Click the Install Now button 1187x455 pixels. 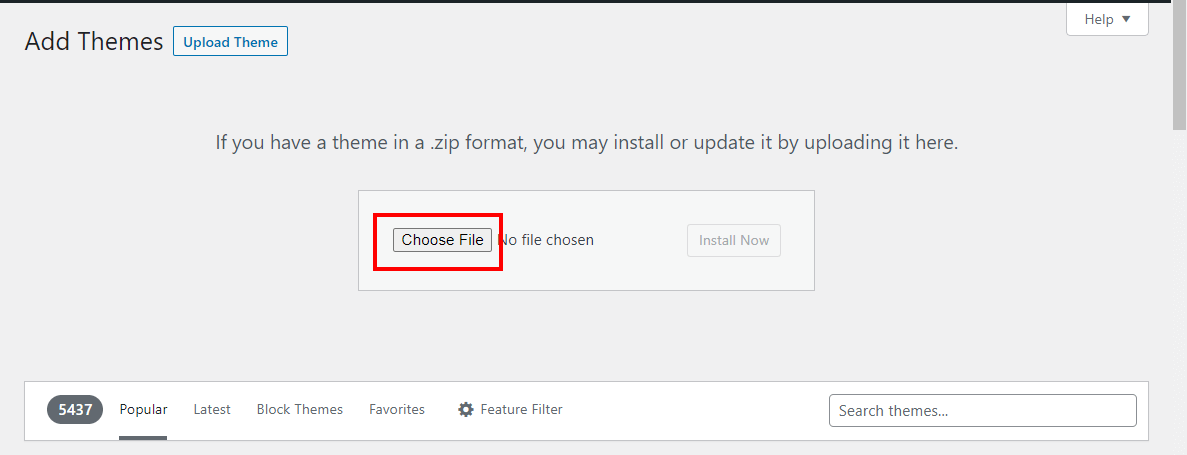[734, 240]
